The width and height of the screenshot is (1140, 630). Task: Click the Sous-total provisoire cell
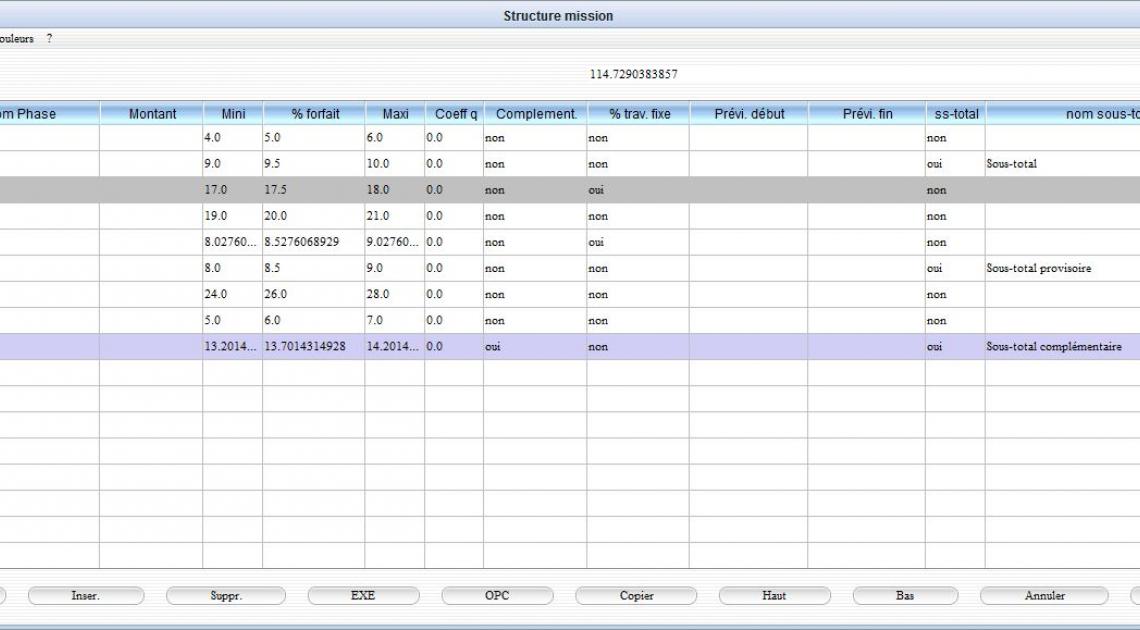click(1062, 268)
